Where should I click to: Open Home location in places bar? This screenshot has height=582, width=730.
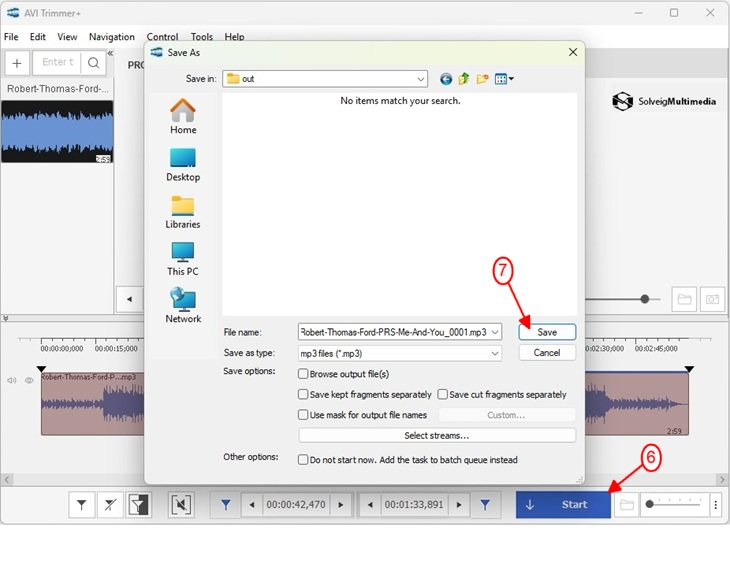click(x=183, y=116)
